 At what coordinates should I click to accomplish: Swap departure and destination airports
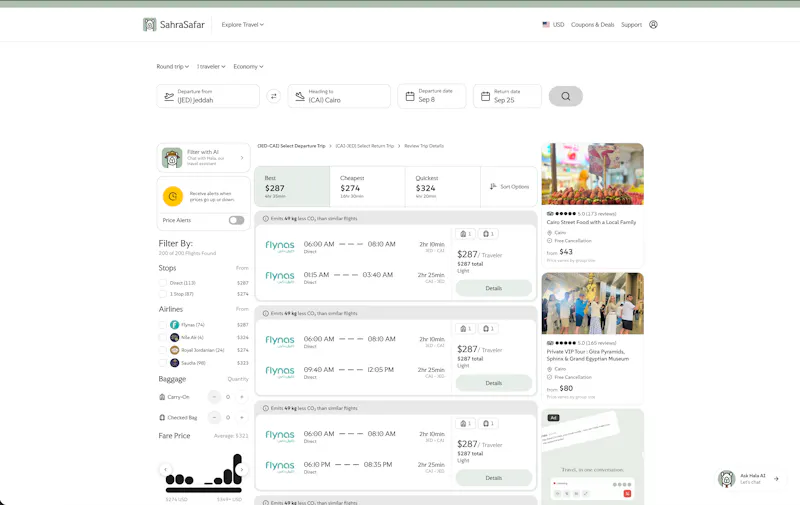(x=274, y=96)
